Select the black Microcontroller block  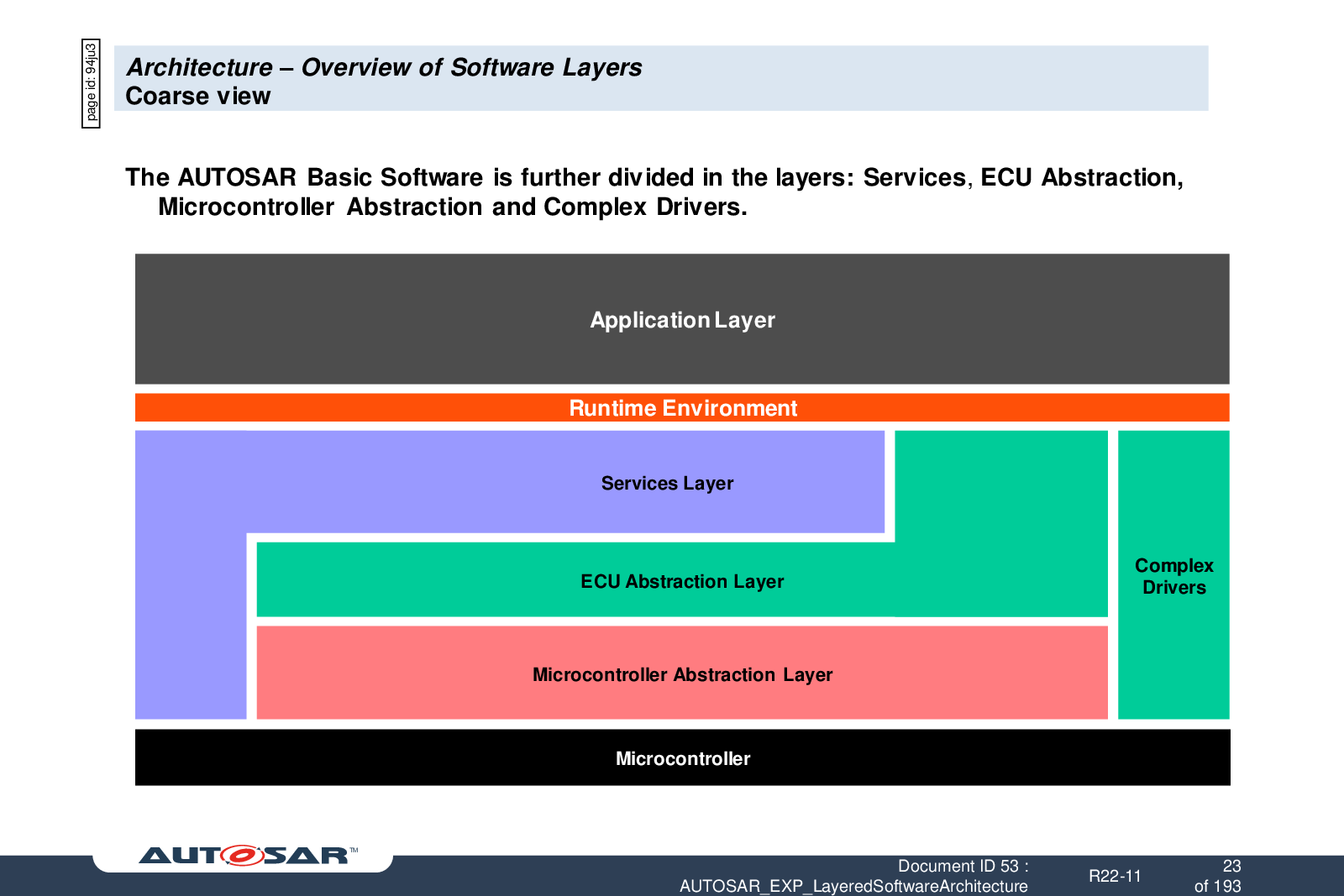click(x=682, y=758)
